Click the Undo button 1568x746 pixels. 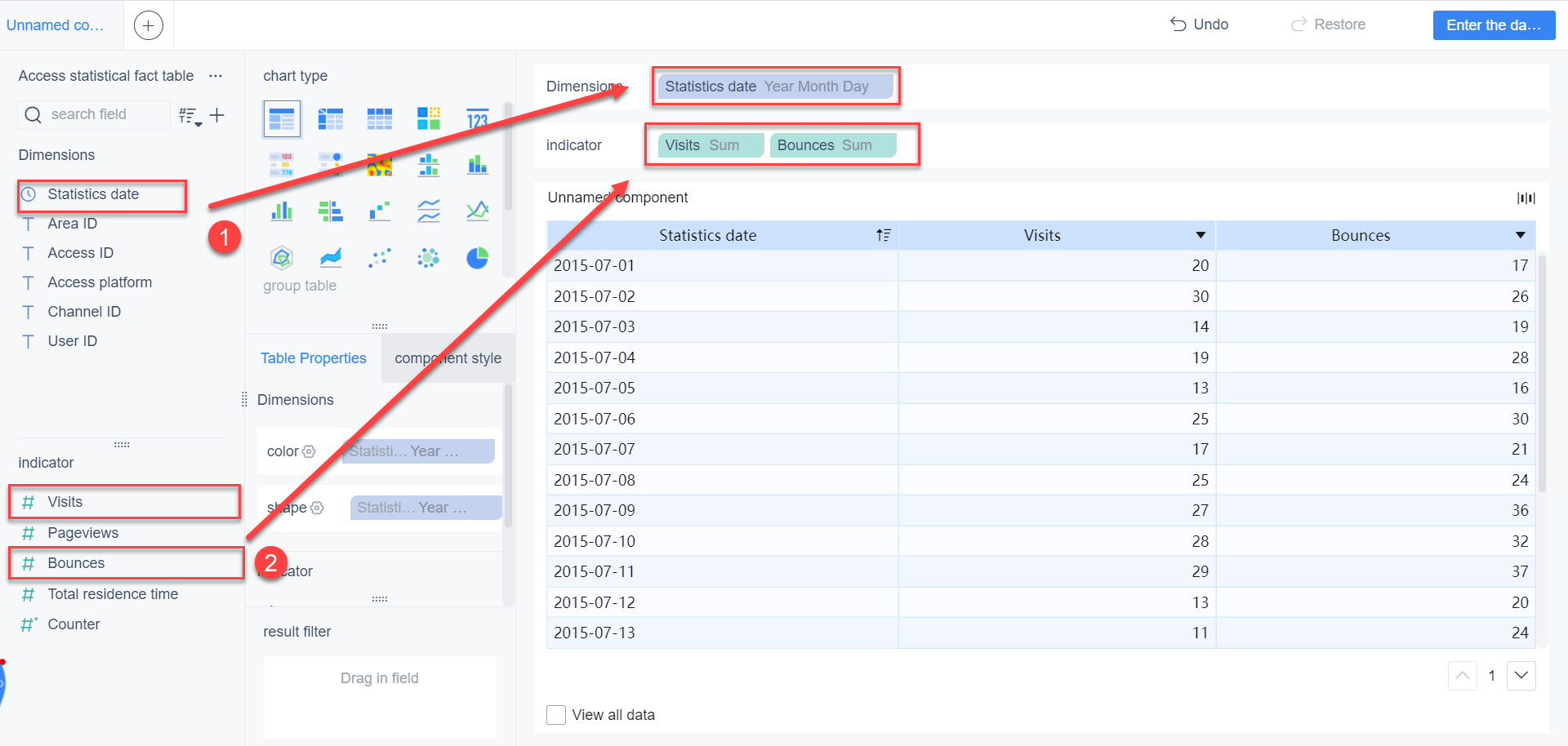(x=1199, y=24)
